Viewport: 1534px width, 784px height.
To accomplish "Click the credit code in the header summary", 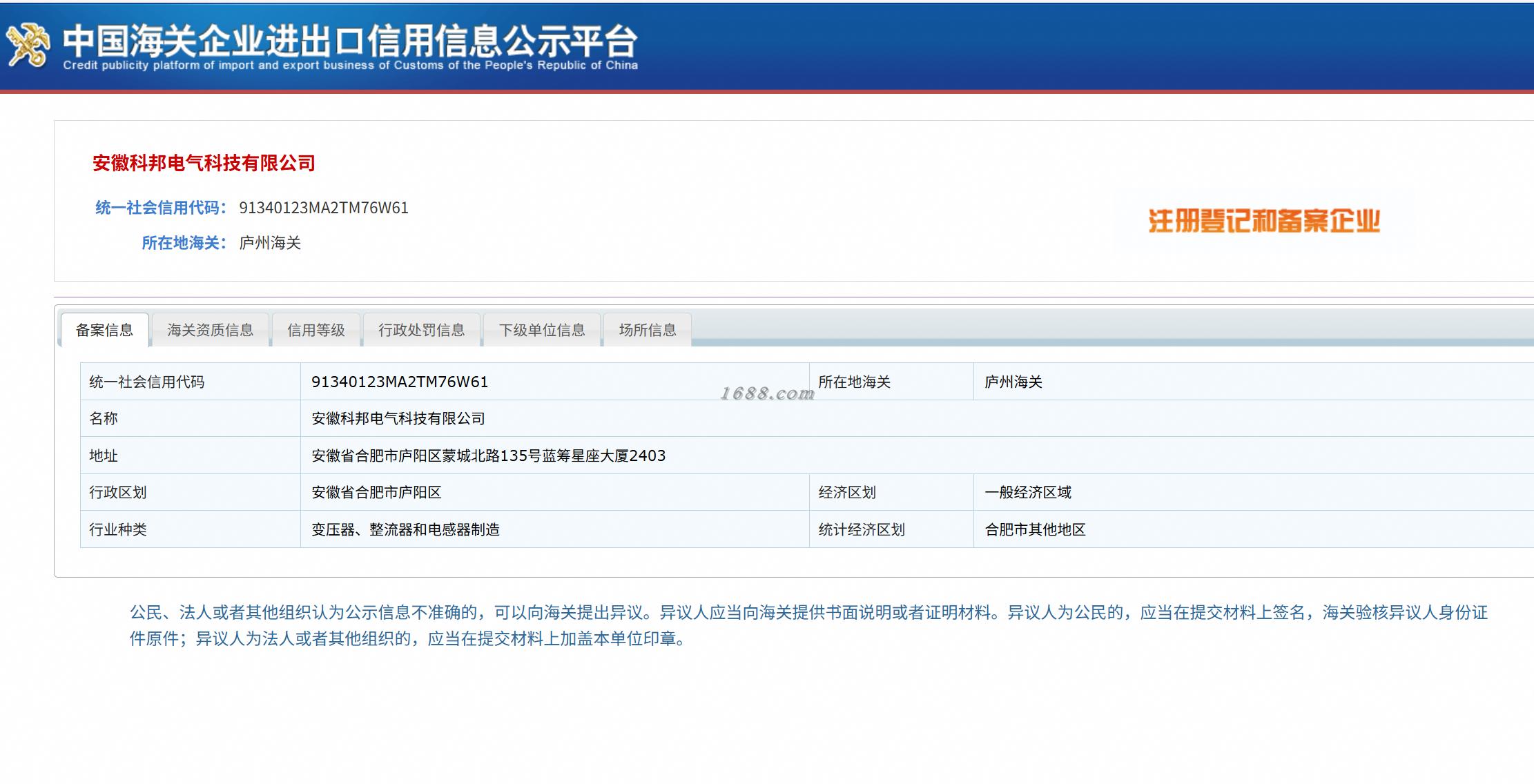I will click(323, 208).
